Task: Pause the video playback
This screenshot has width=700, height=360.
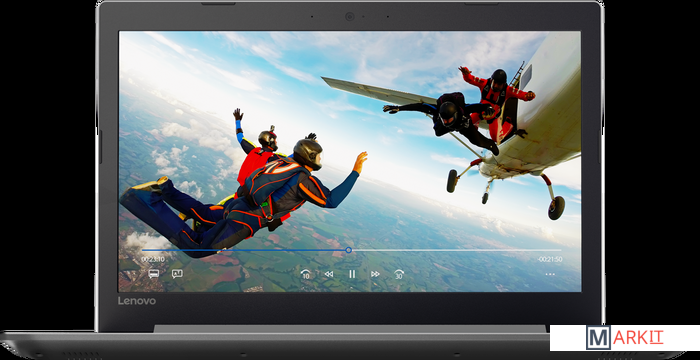Action: coord(352,274)
